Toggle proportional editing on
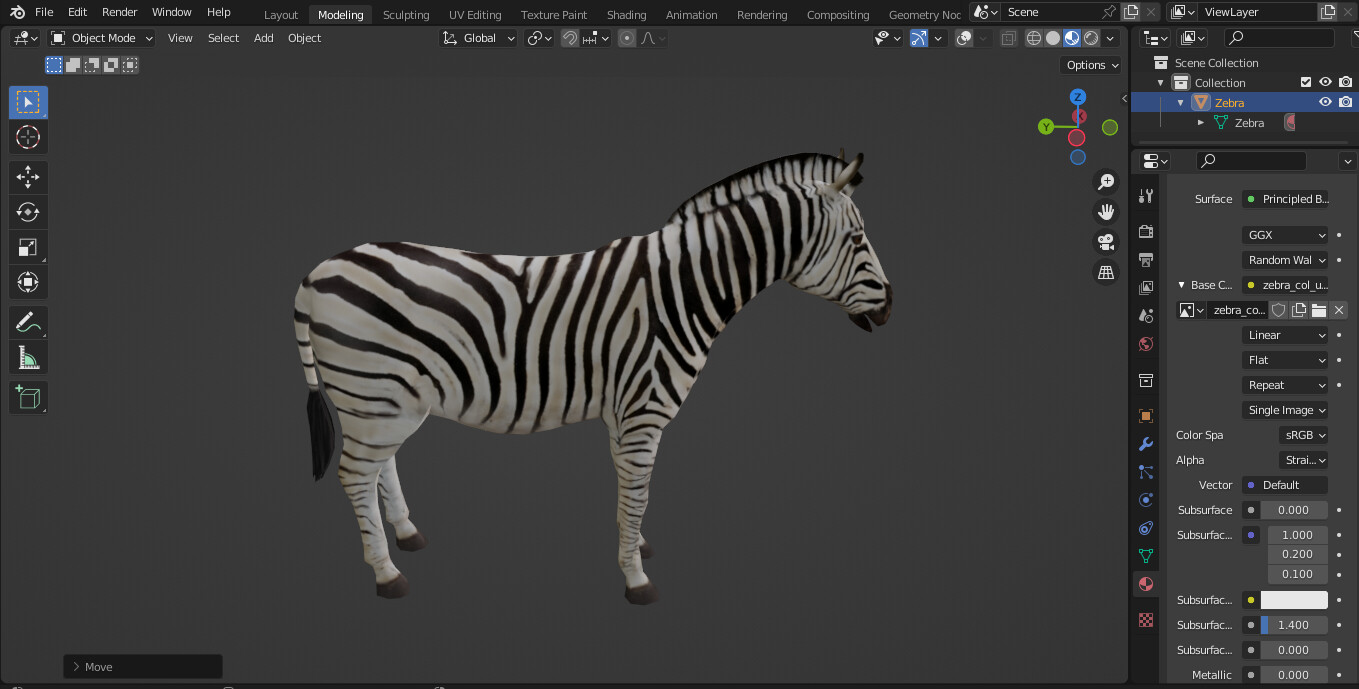The height and width of the screenshot is (689, 1359). tap(627, 37)
